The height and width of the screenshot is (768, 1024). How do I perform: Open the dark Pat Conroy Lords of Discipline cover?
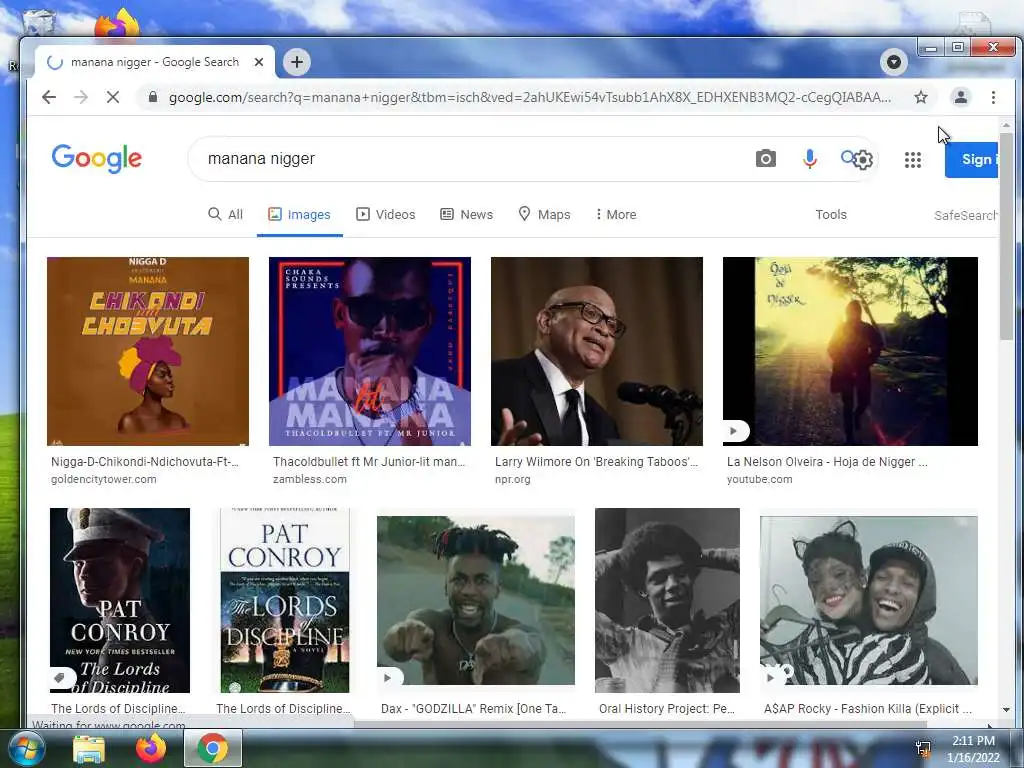[120, 600]
